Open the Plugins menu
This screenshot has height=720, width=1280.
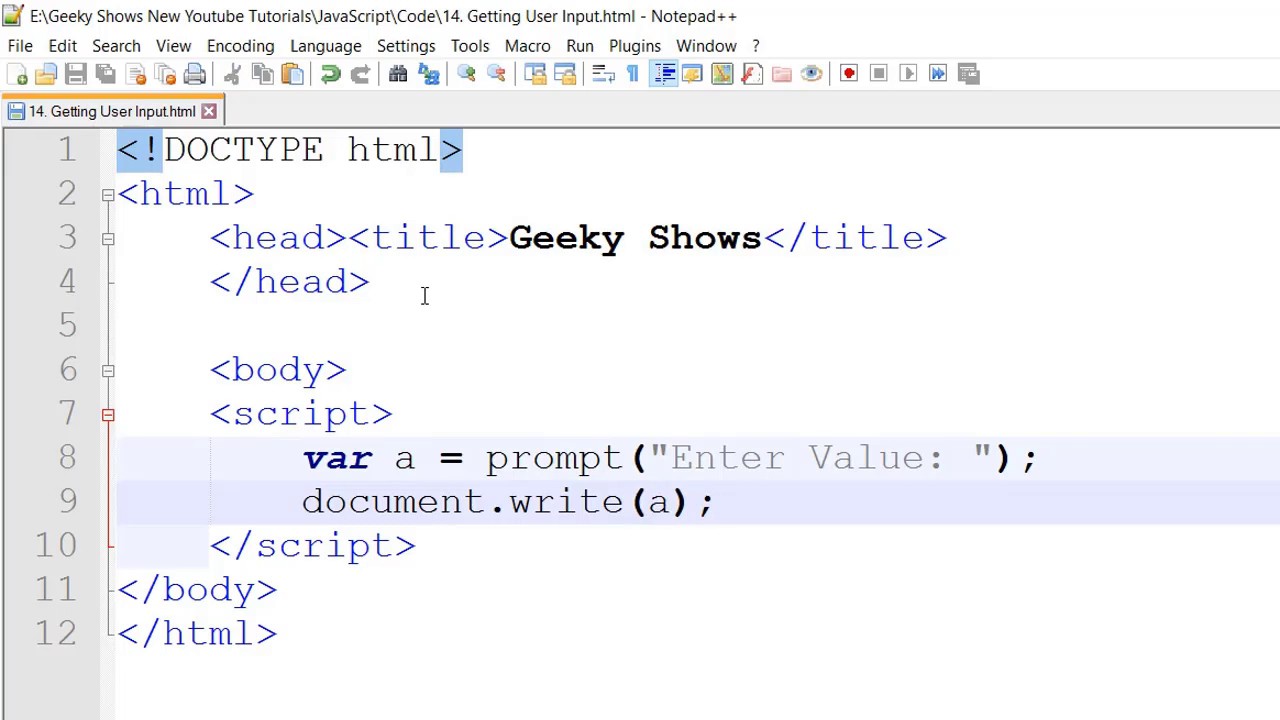point(634,46)
